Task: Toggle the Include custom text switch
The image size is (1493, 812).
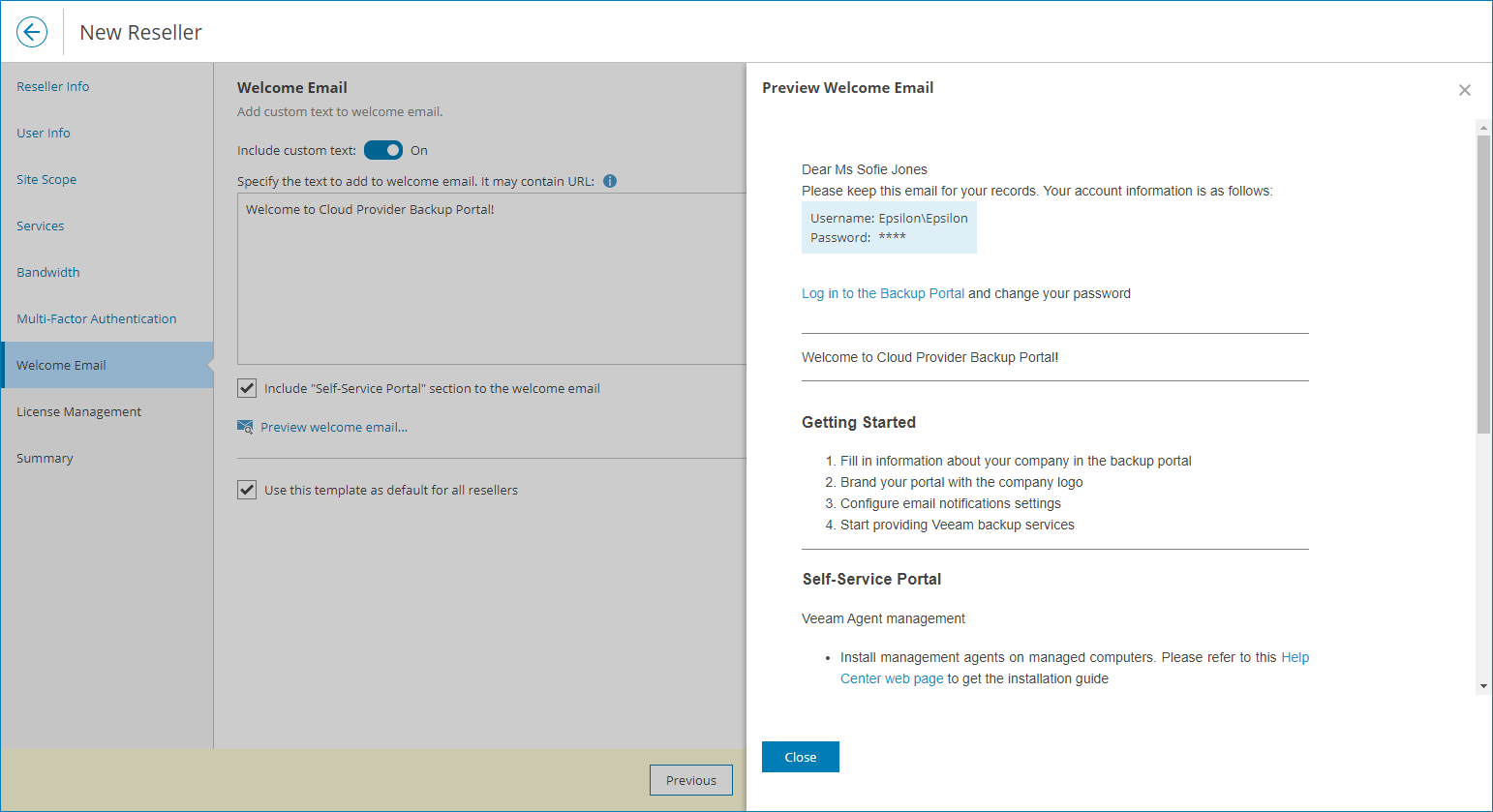Action: tap(383, 150)
